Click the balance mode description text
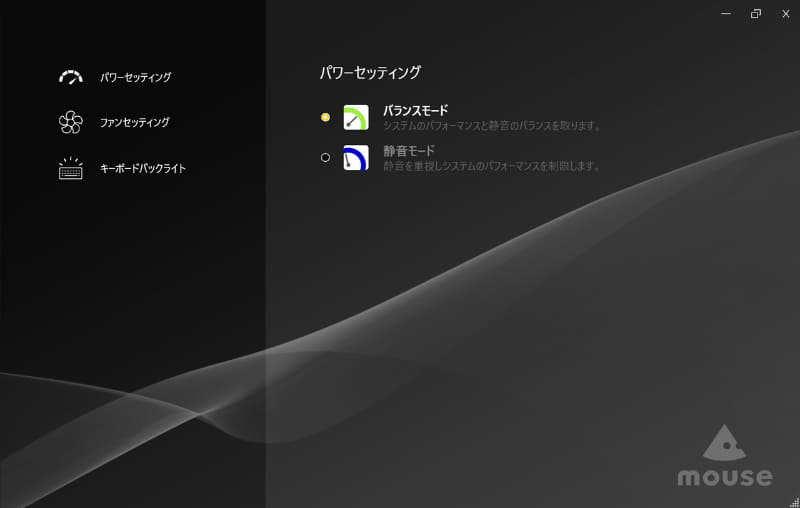 (492, 125)
